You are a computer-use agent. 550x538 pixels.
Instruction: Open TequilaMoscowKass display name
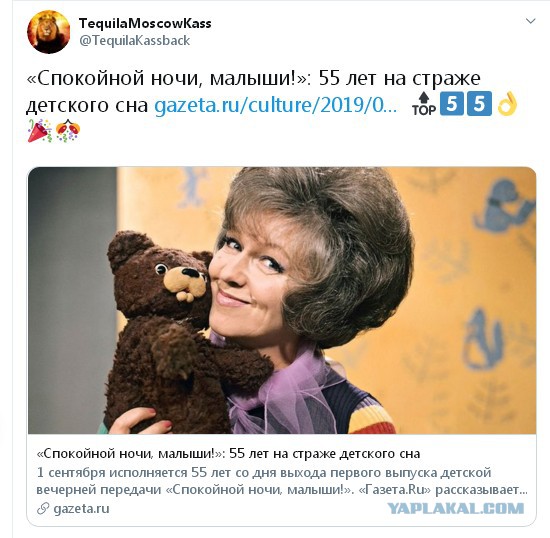pos(145,23)
